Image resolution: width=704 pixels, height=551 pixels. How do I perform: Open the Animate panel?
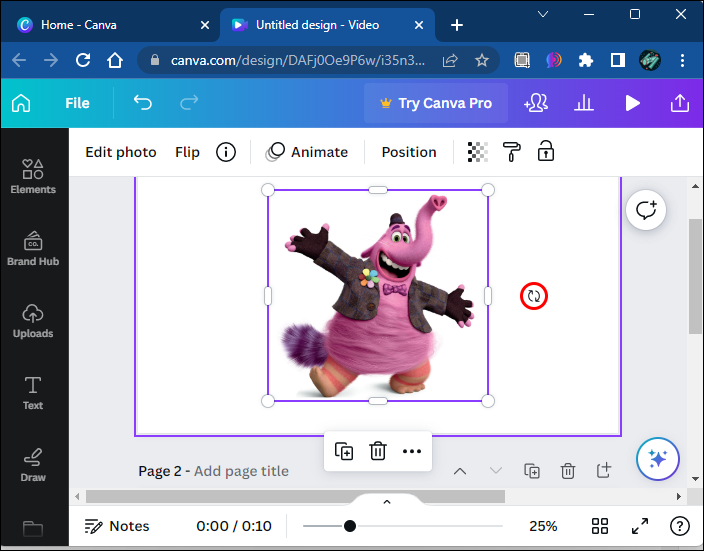click(308, 152)
